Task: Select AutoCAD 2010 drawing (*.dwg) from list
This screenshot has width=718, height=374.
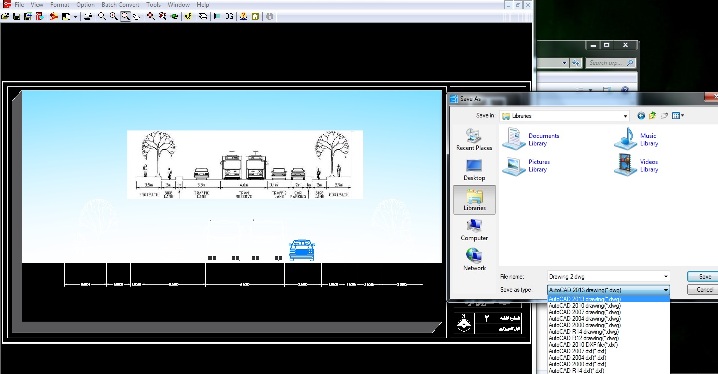Action: 585,305
